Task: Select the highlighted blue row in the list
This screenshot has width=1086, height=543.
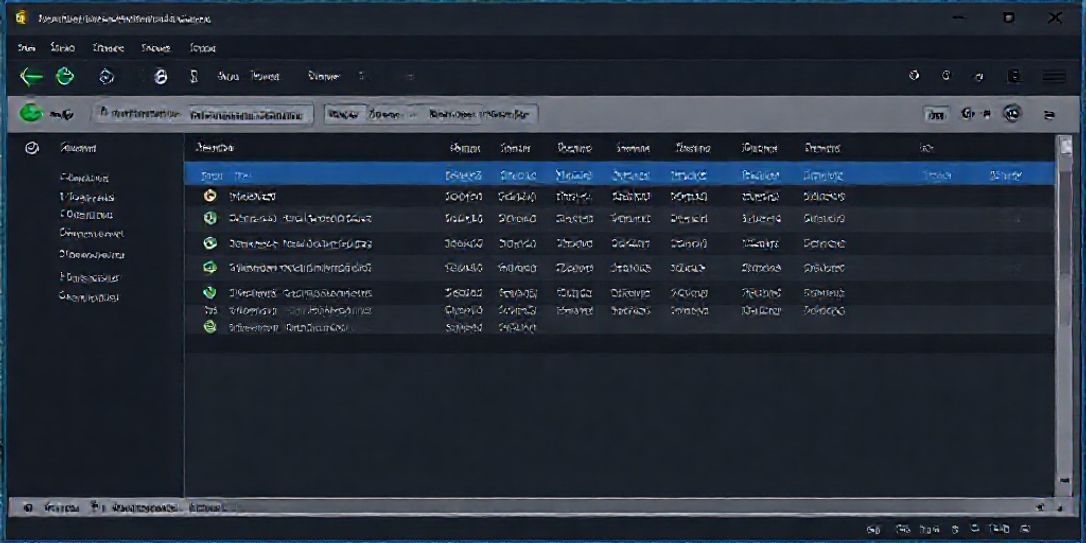Action: (618, 174)
